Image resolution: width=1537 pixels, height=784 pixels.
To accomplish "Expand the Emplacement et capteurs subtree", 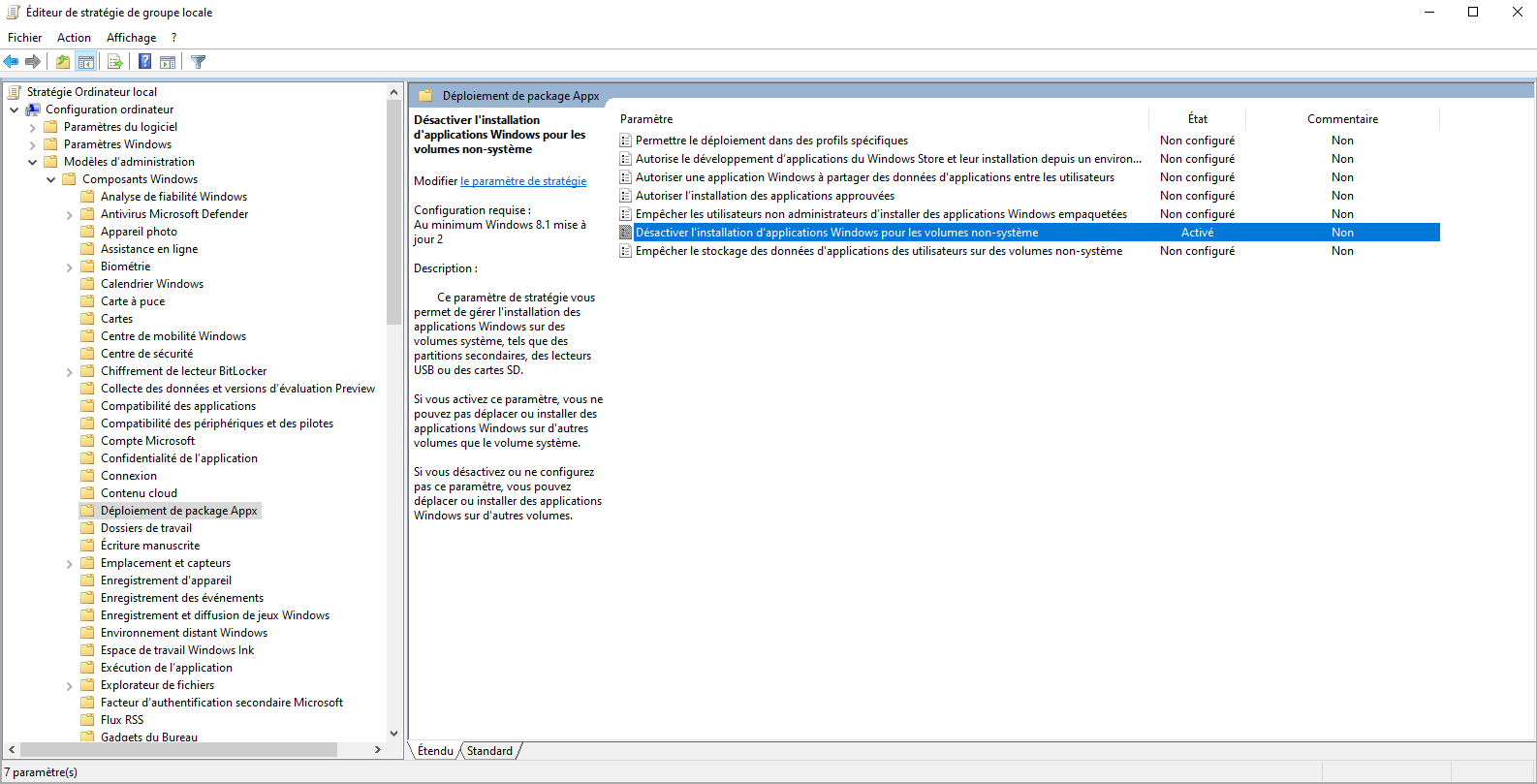I will (70, 564).
